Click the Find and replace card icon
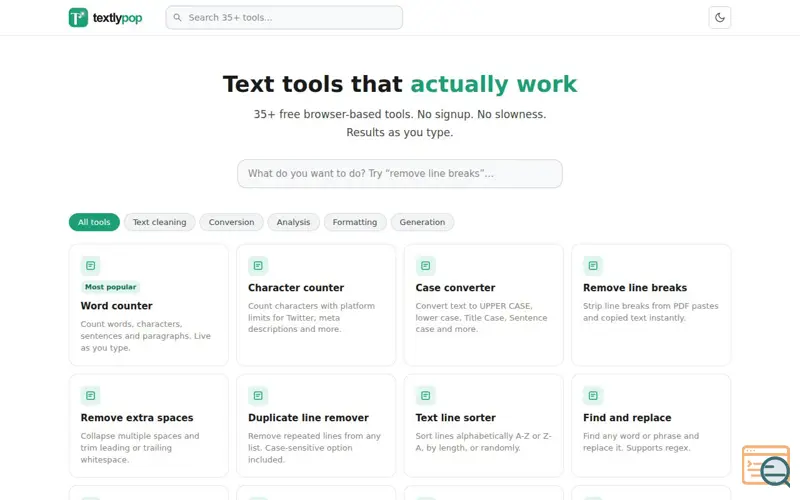 (x=593, y=395)
